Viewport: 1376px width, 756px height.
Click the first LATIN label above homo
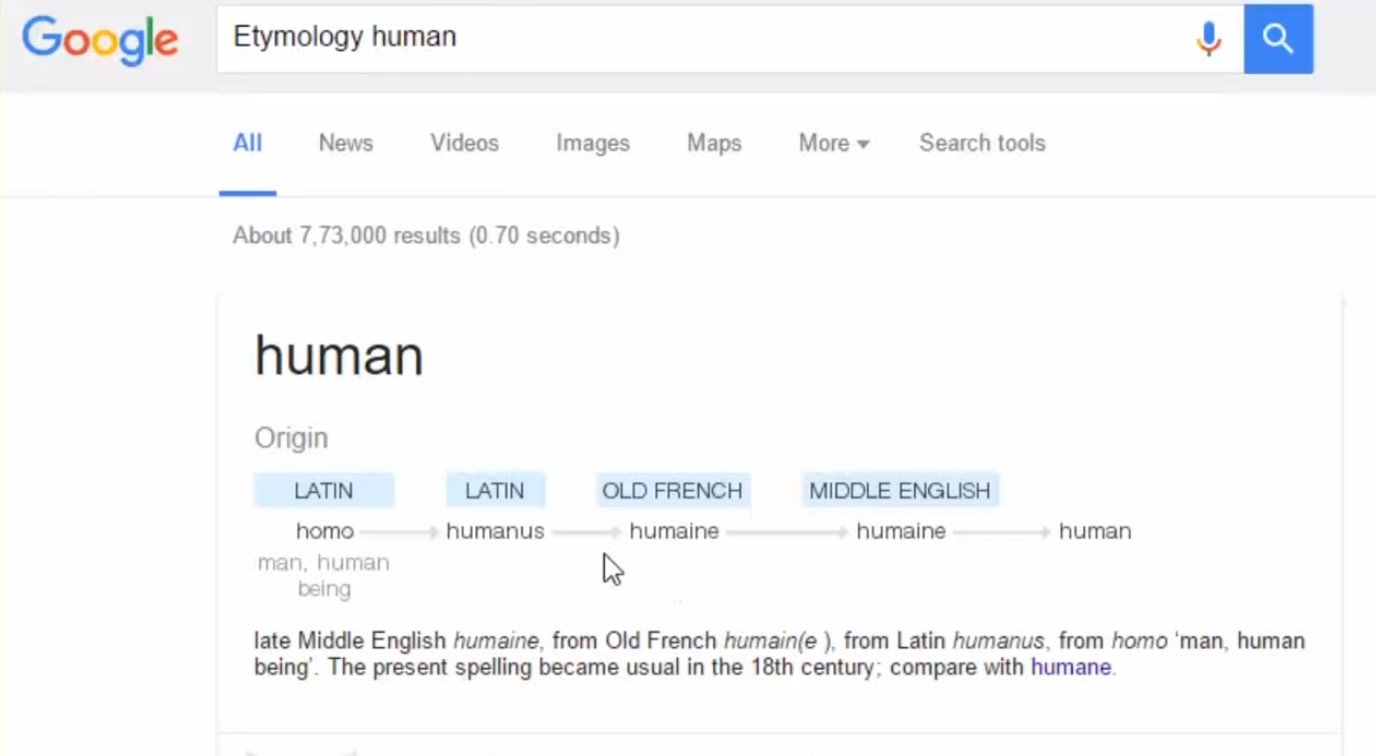point(323,491)
